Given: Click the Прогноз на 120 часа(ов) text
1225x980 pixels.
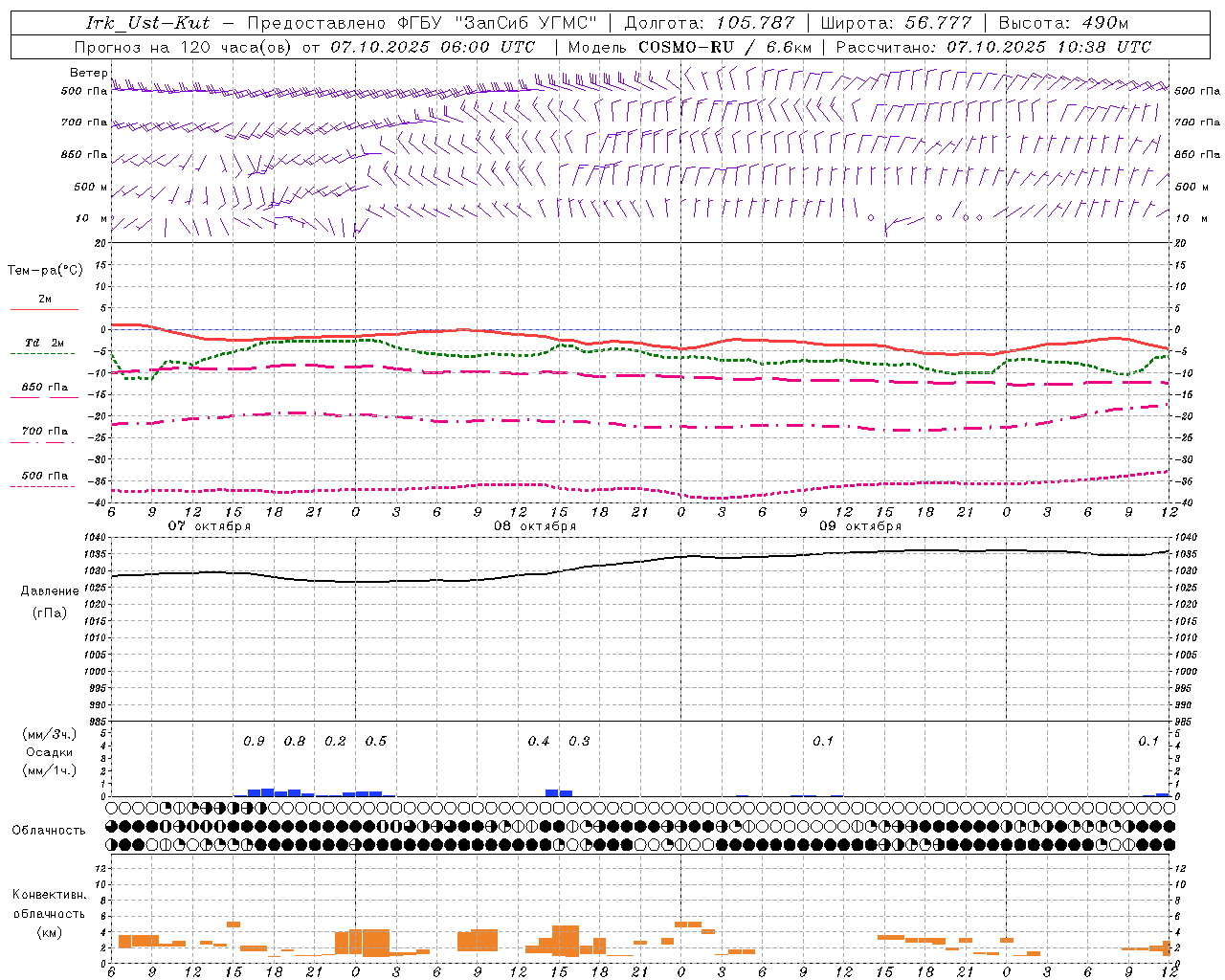Looking at the screenshot, I should 184,47.
